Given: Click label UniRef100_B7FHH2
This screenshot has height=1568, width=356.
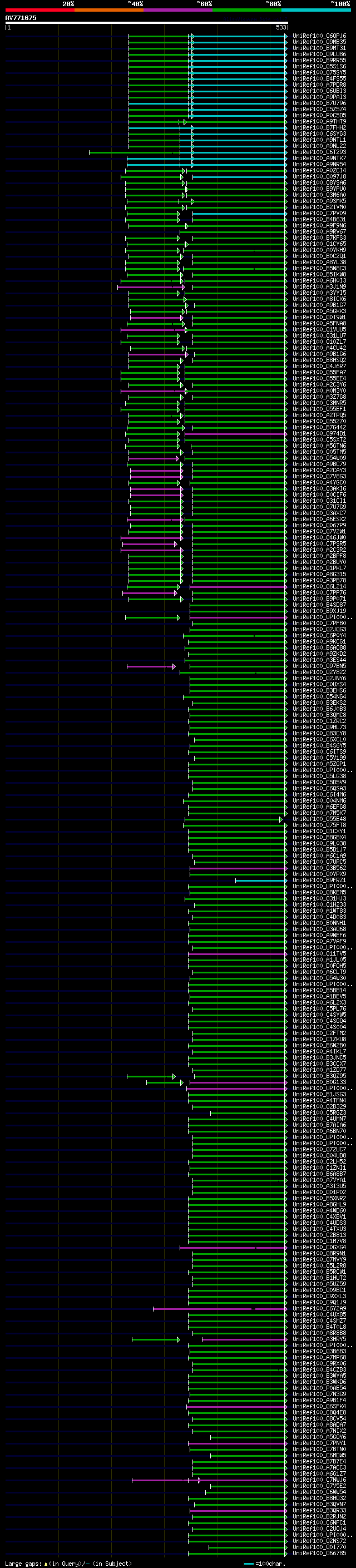Looking at the screenshot, I should pyautogui.click(x=319, y=128).
